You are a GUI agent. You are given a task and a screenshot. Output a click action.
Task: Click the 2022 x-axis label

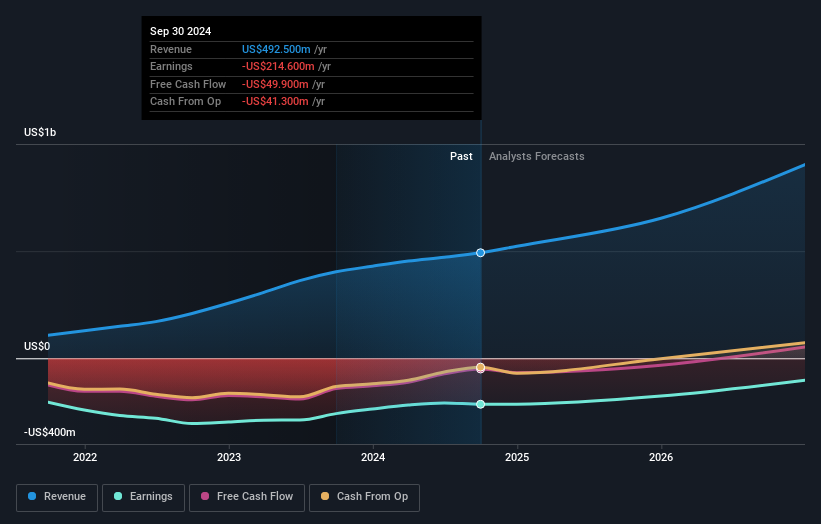click(85, 457)
